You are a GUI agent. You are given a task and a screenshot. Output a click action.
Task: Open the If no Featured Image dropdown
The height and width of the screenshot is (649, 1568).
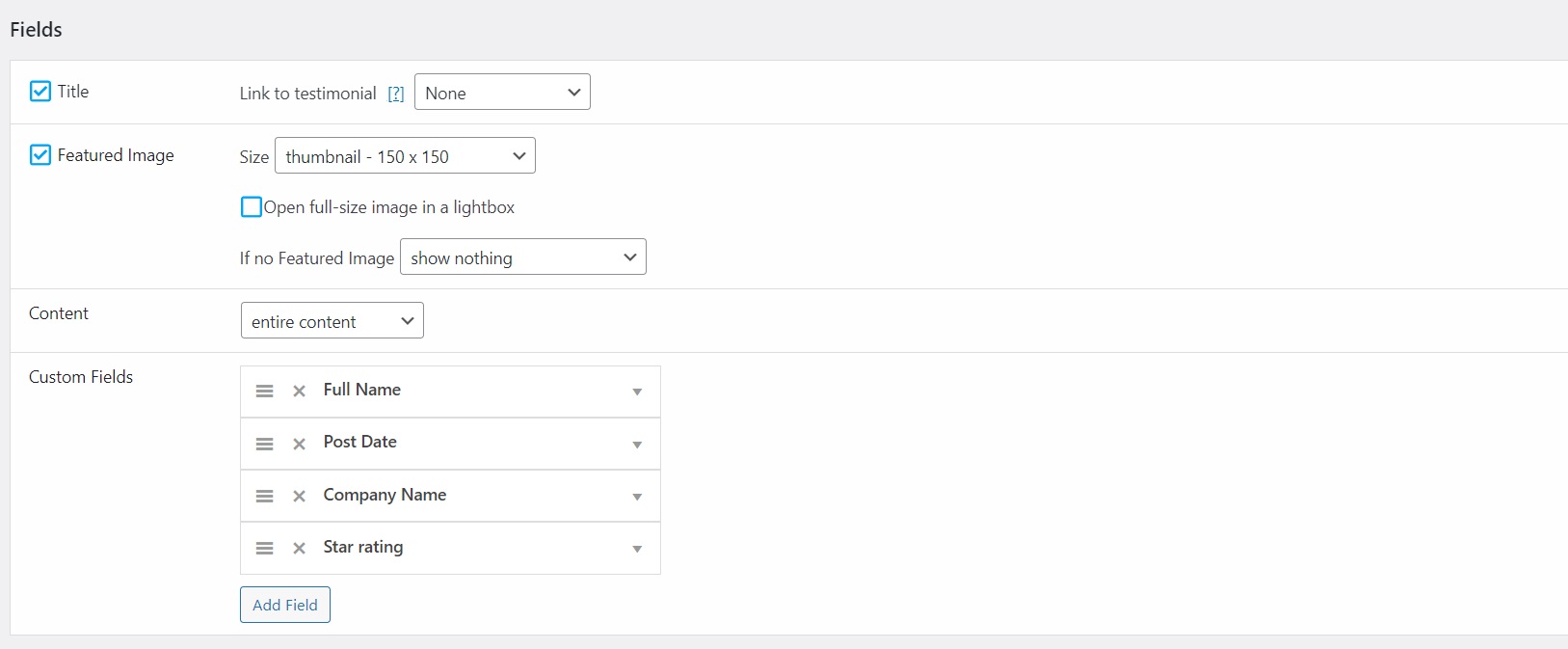click(523, 257)
